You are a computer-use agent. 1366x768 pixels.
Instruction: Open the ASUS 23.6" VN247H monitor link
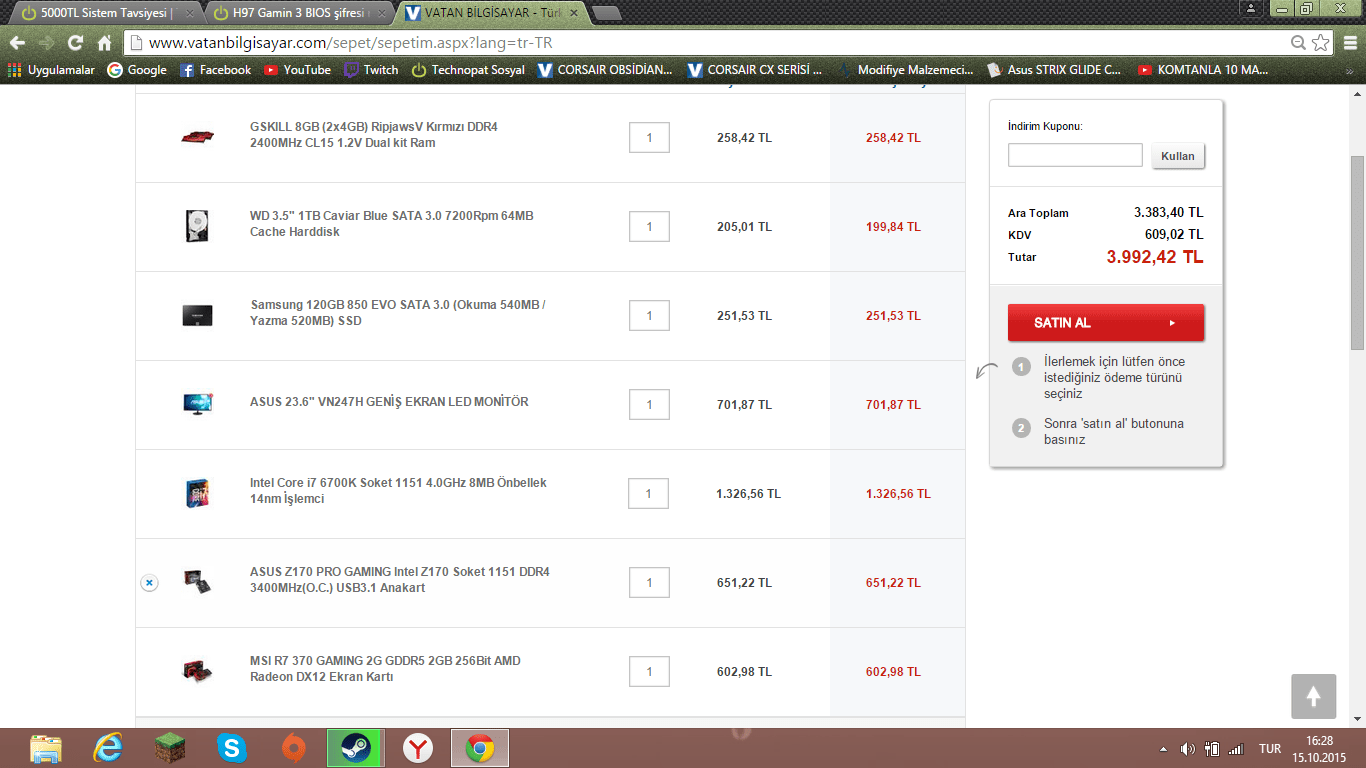(389, 402)
